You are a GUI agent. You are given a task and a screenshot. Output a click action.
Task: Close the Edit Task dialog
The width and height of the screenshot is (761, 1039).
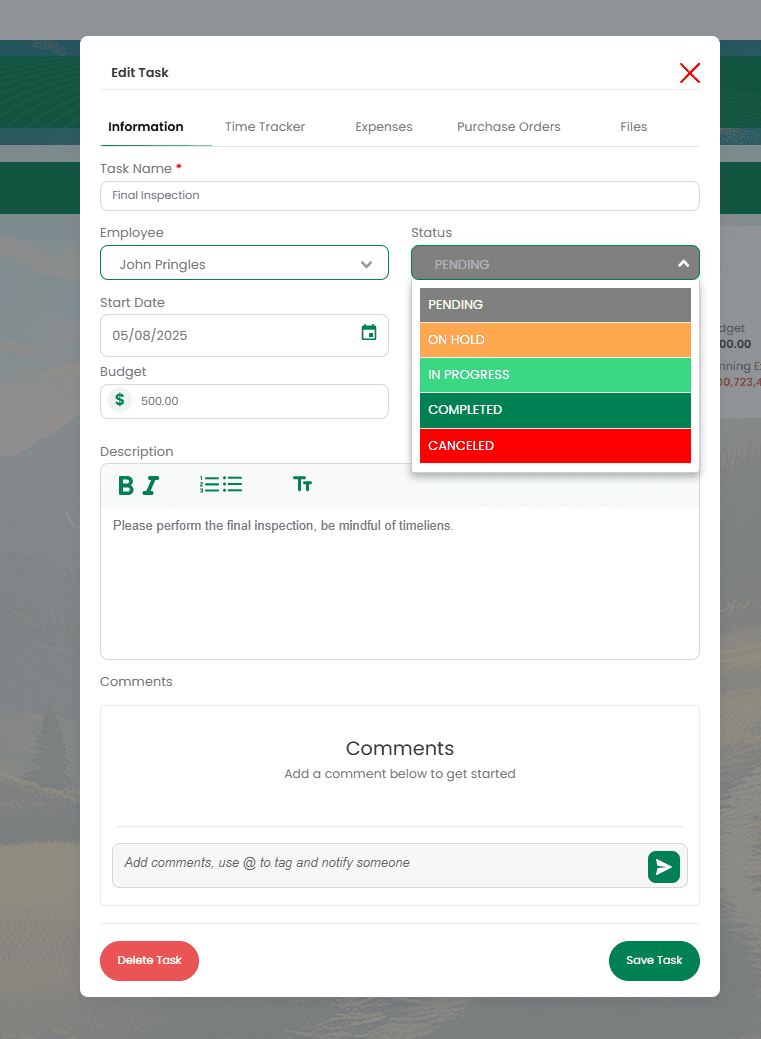pos(689,73)
